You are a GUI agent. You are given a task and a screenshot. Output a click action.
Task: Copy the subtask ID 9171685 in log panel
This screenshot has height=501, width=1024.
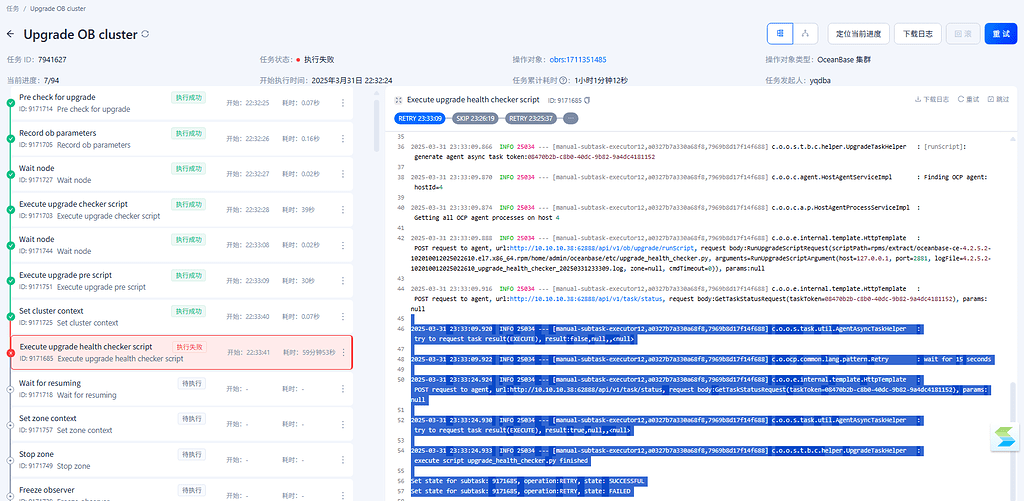pos(587,100)
